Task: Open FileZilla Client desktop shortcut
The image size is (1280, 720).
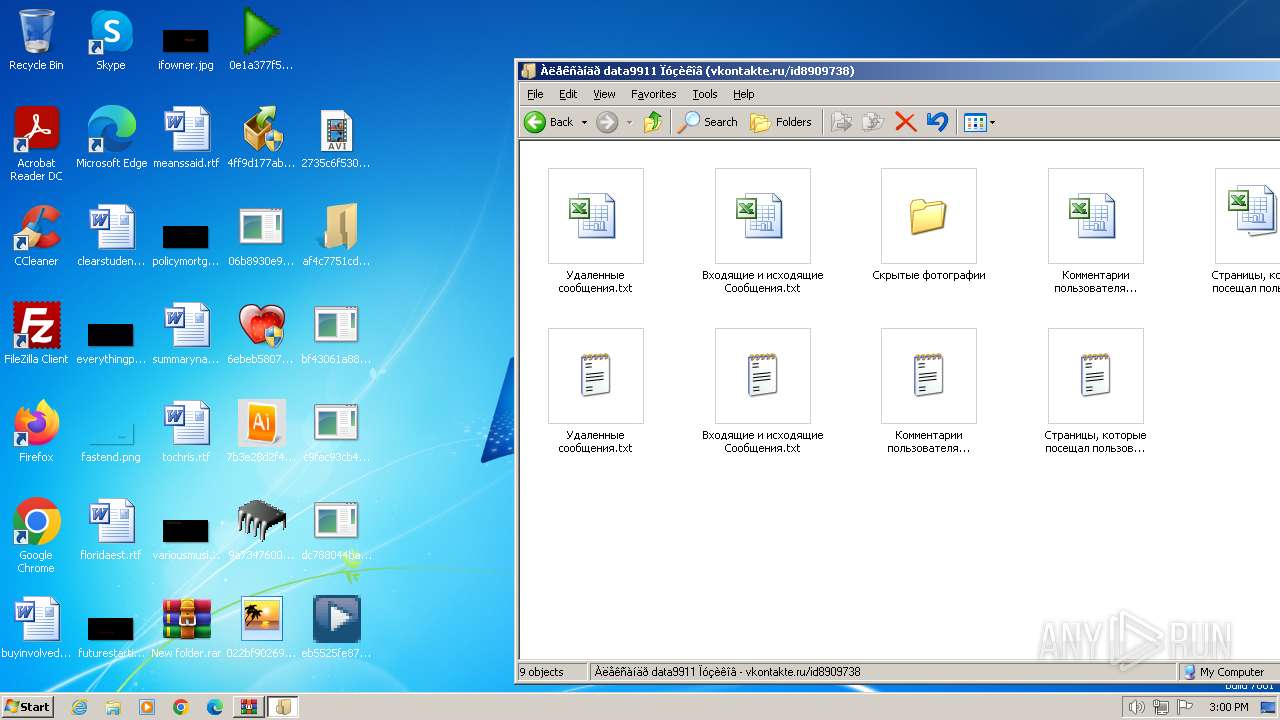Action: (x=36, y=334)
